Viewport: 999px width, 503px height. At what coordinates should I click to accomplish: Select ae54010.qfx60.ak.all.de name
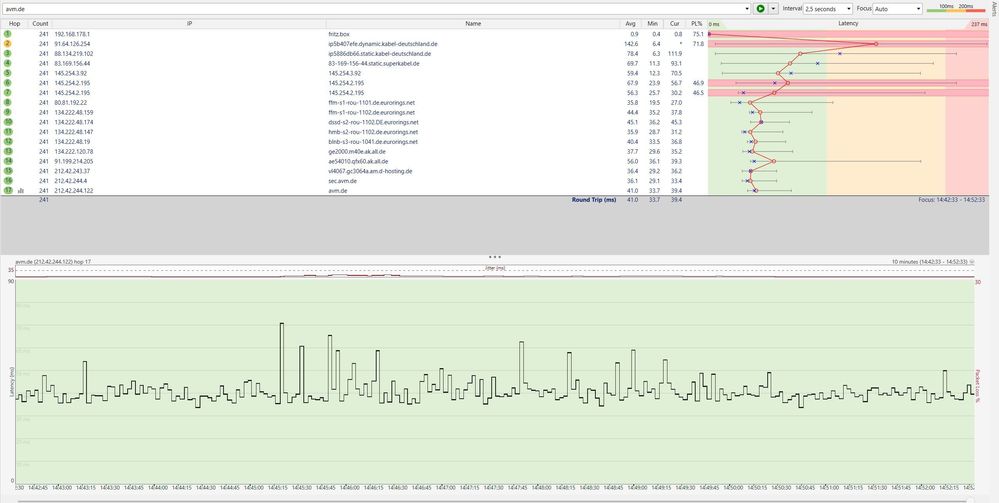(x=358, y=161)
